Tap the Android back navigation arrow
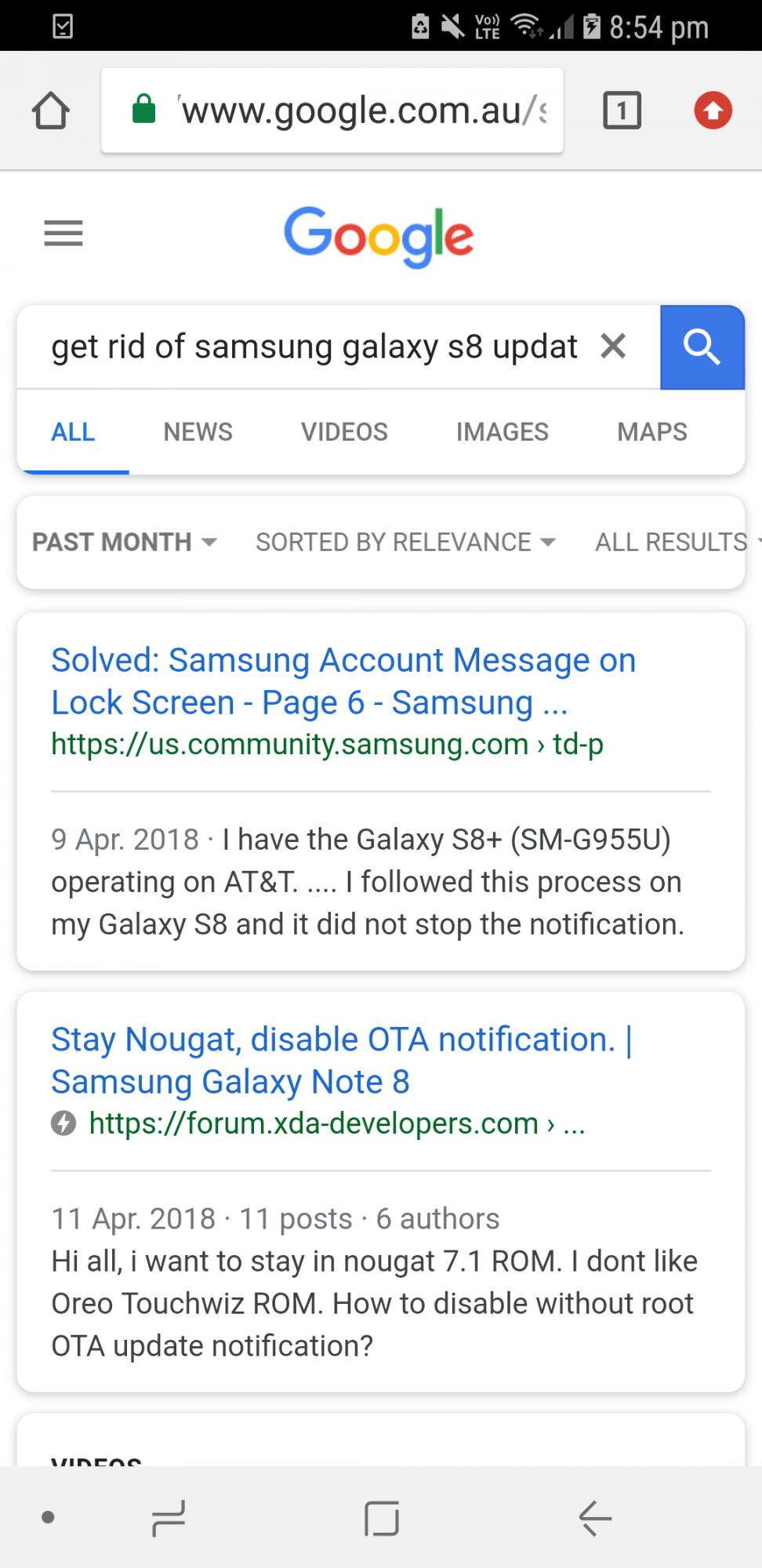Screen dimensions: 762x1568 pyautogui.click(x=595, y=1519)
